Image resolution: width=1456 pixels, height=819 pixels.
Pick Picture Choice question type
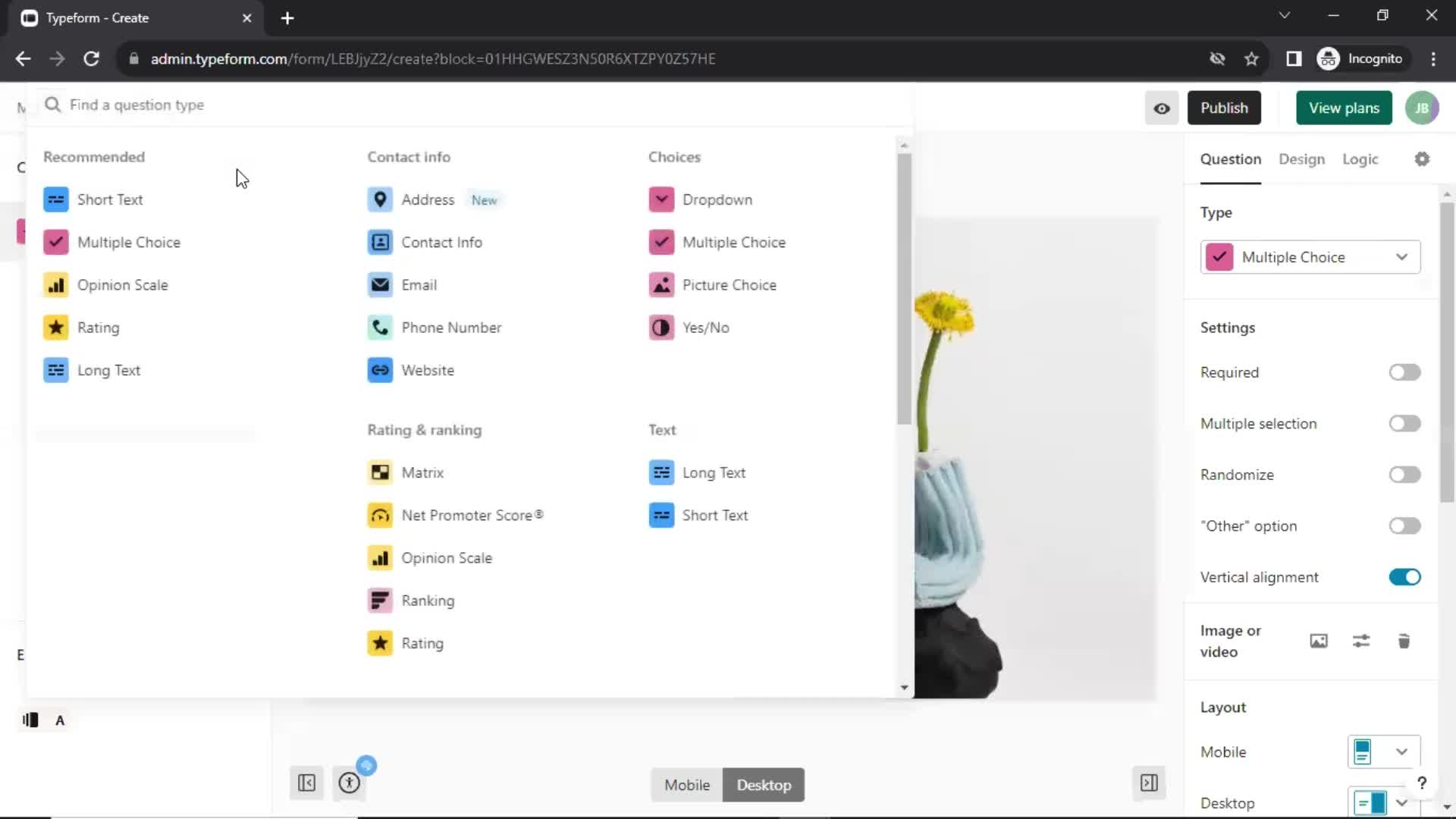tap(713, 285)
